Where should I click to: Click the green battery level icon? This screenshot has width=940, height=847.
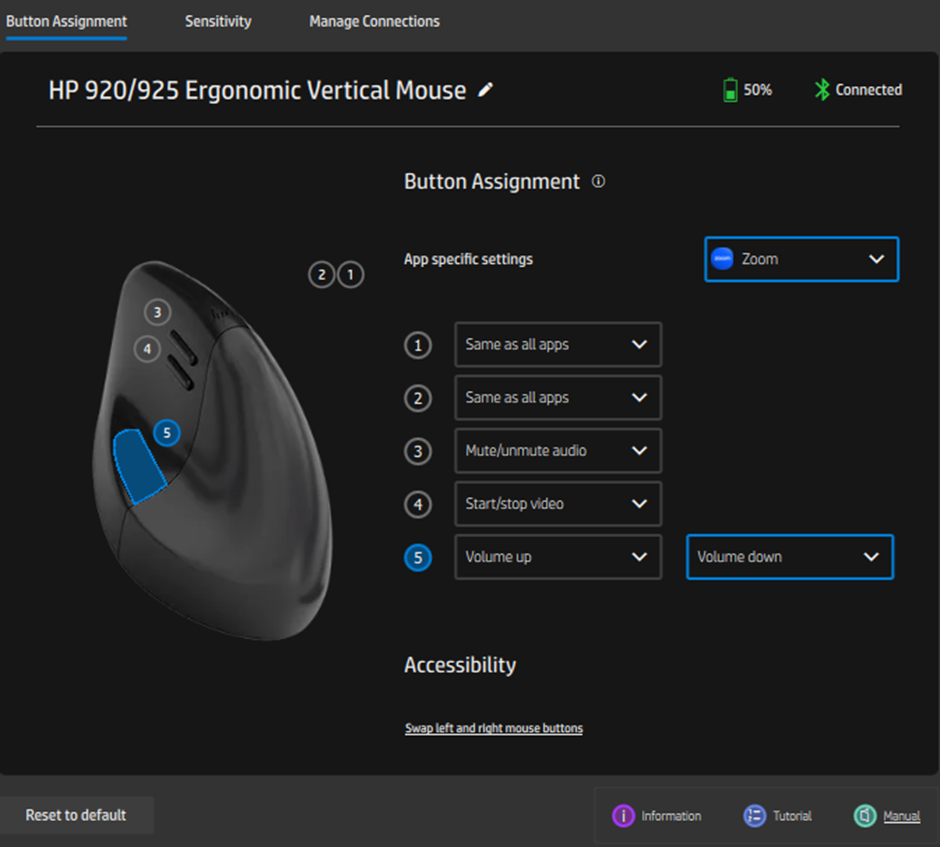coord(730,90)
